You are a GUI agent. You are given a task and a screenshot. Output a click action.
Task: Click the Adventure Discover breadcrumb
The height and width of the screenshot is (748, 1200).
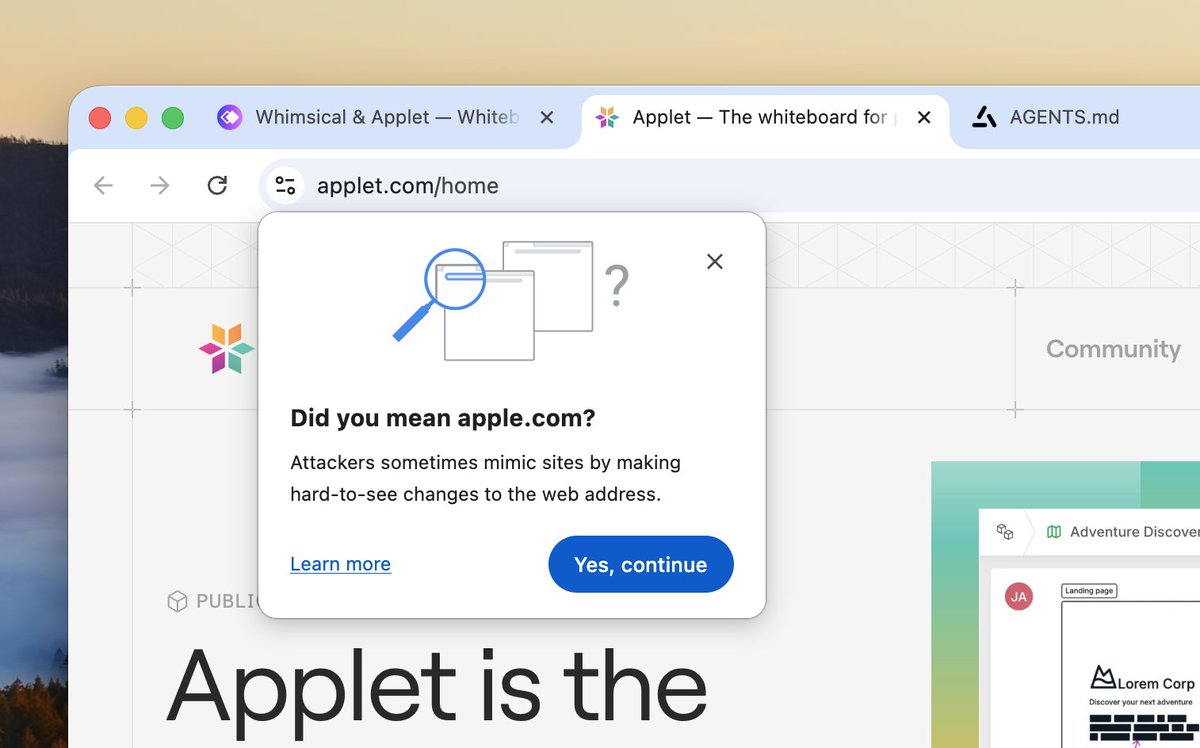(1134, 532)
